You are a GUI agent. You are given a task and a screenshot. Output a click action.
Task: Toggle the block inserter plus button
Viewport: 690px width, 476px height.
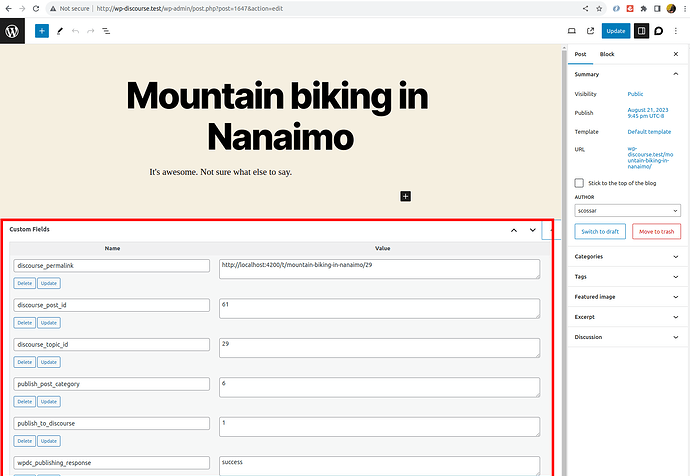click(x=42, y=31)
